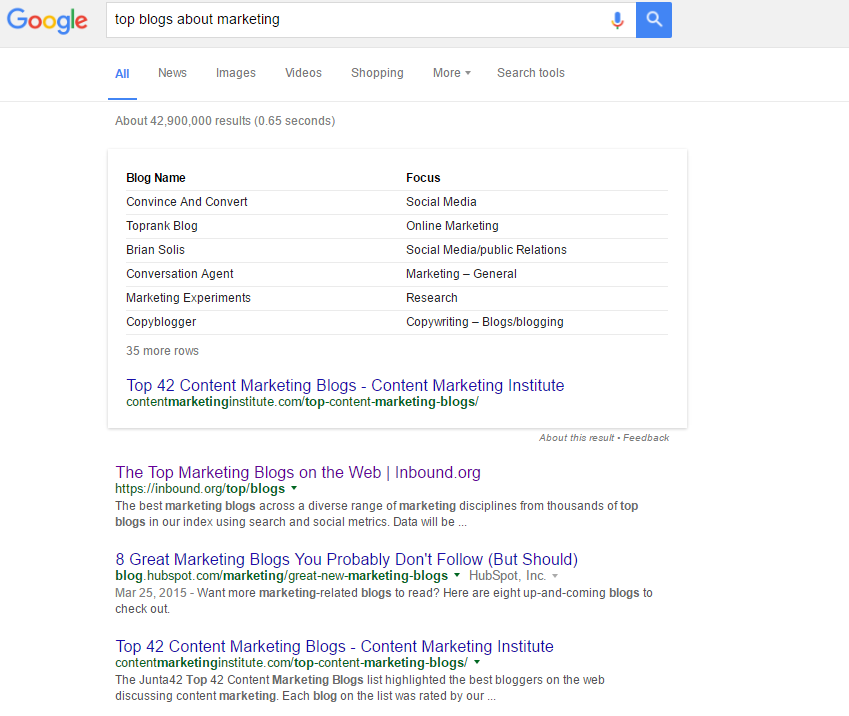
Task: Click the Focus column header
Action: [423, 178]
